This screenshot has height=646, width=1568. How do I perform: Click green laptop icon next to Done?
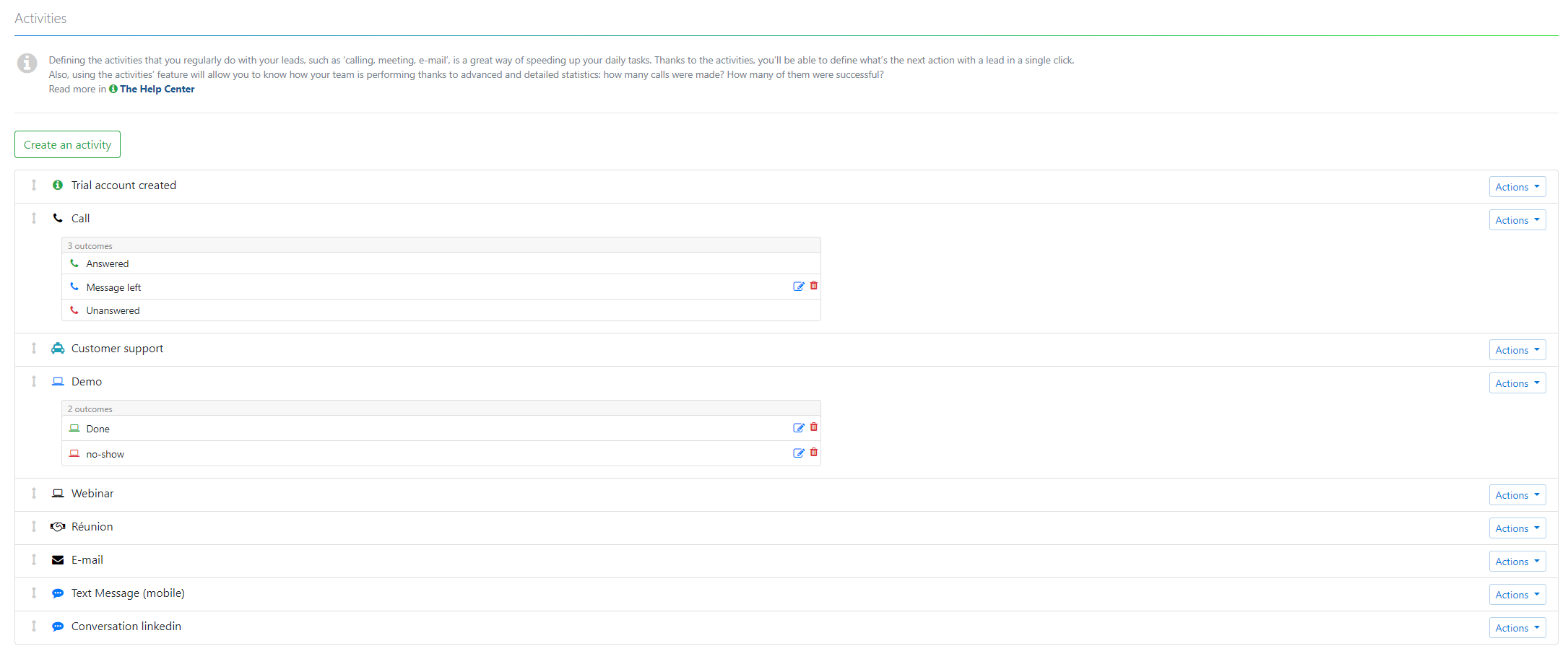click(x=74, y=428)
